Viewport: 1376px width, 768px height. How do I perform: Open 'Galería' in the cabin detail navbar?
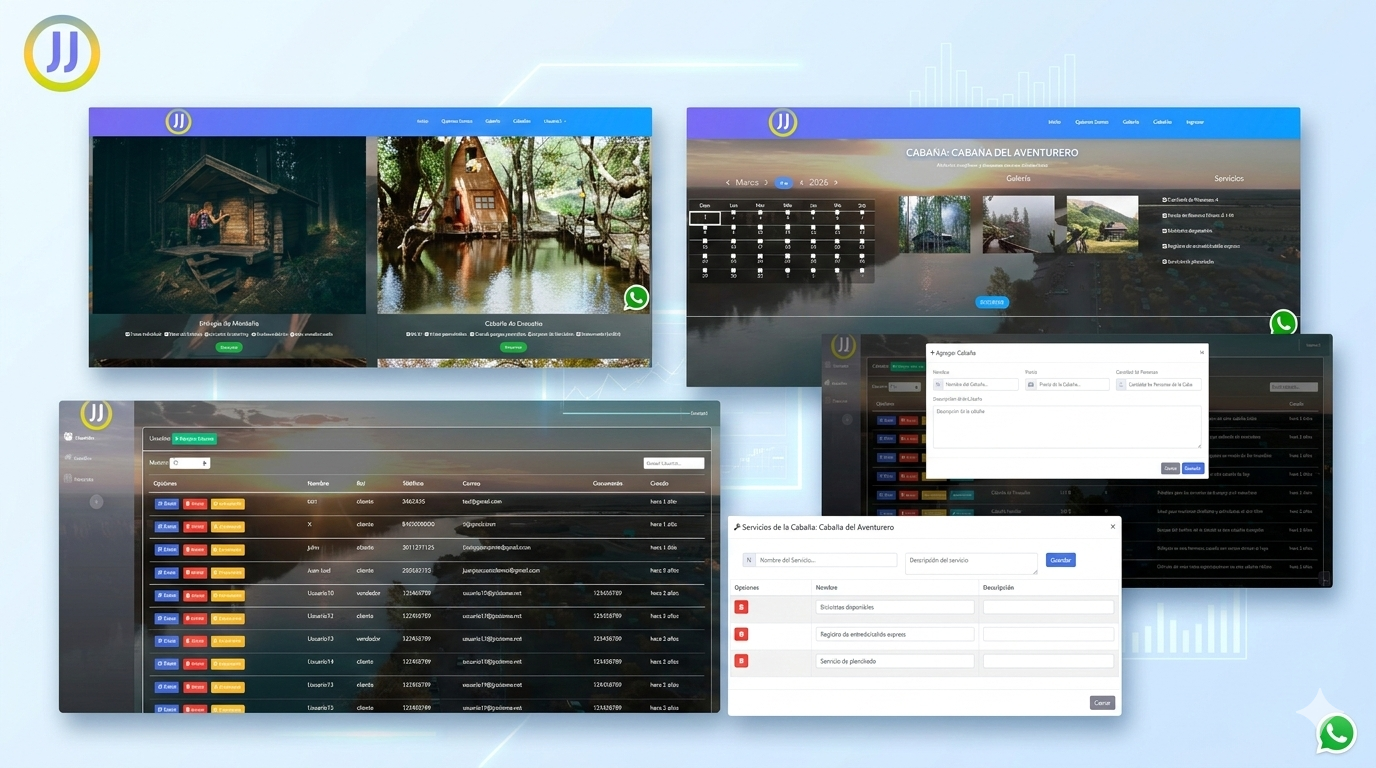coord(1130,122)
